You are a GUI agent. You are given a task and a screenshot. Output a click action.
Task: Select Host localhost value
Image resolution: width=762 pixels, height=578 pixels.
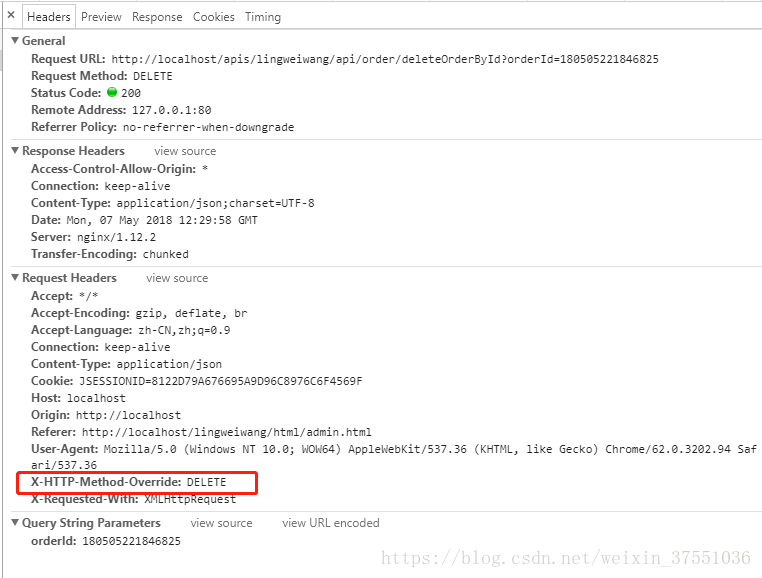click(96, 398)
